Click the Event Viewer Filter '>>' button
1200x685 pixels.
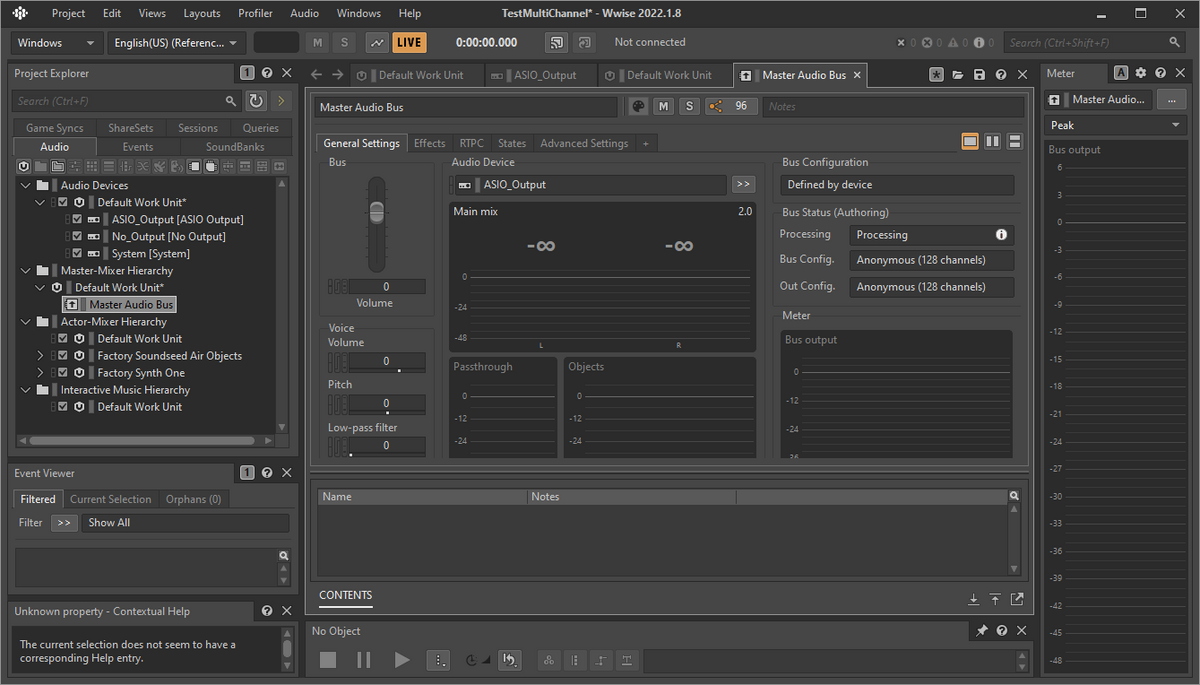(64, 523)
